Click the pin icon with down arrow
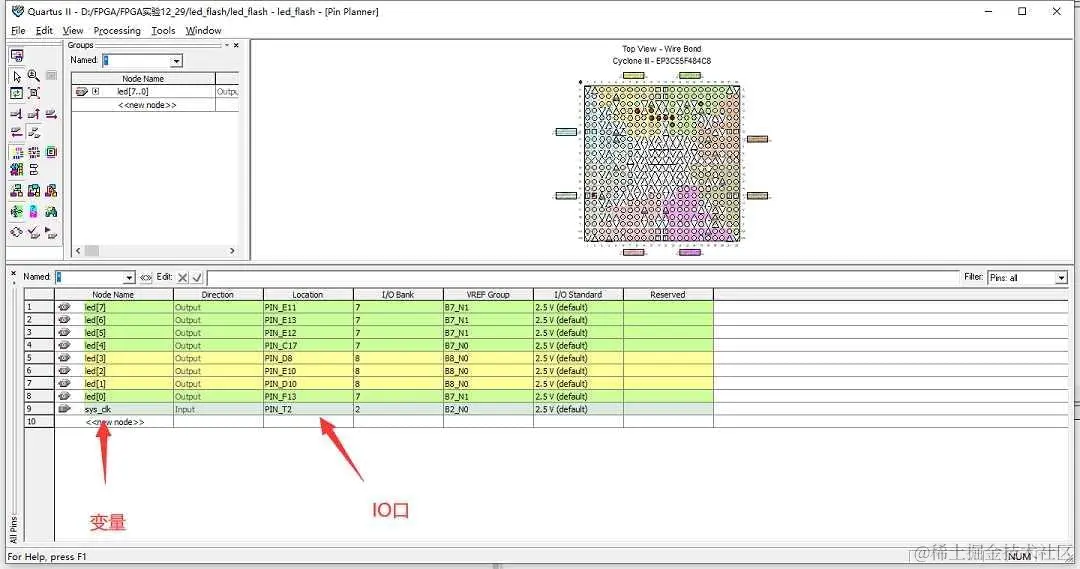Image resolution: width=1080 pixels, height=569 pixels. click(17, 114)
